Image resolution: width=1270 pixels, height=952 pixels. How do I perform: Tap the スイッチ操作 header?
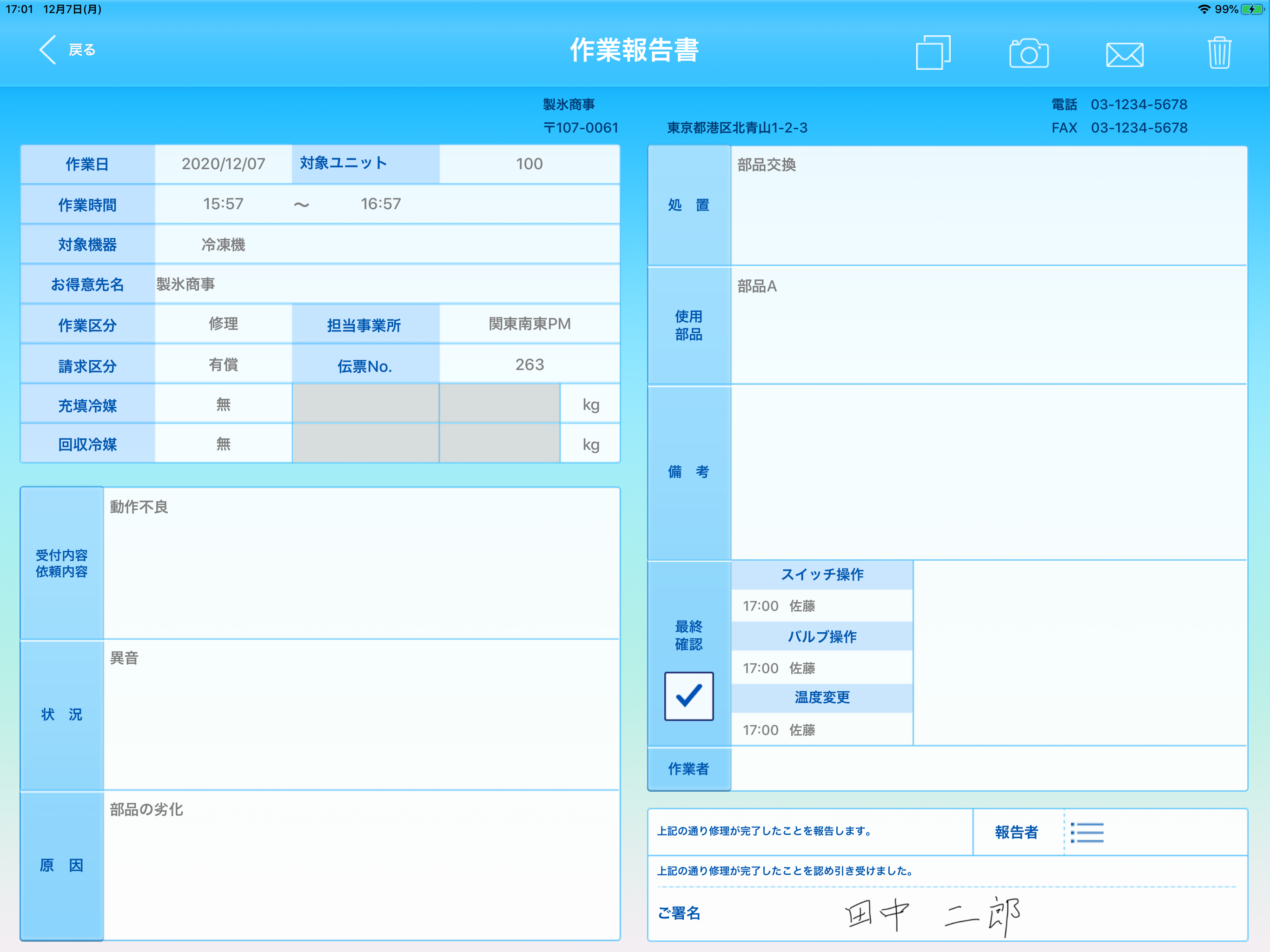(821, 575)
